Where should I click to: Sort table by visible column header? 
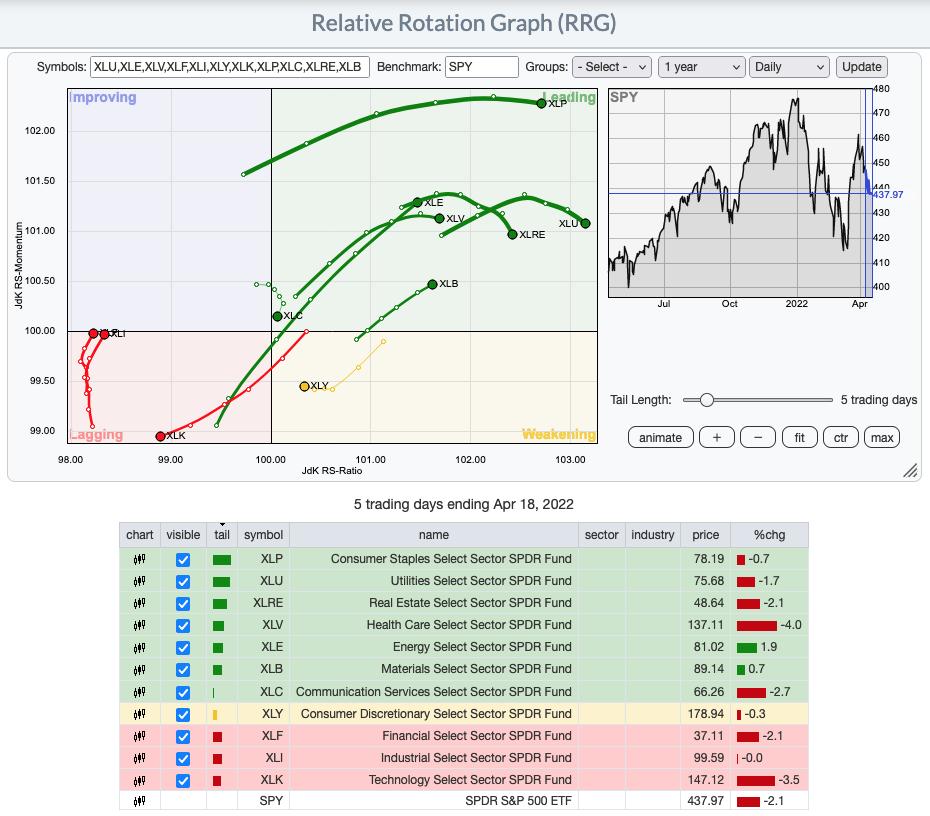[183, 535]
